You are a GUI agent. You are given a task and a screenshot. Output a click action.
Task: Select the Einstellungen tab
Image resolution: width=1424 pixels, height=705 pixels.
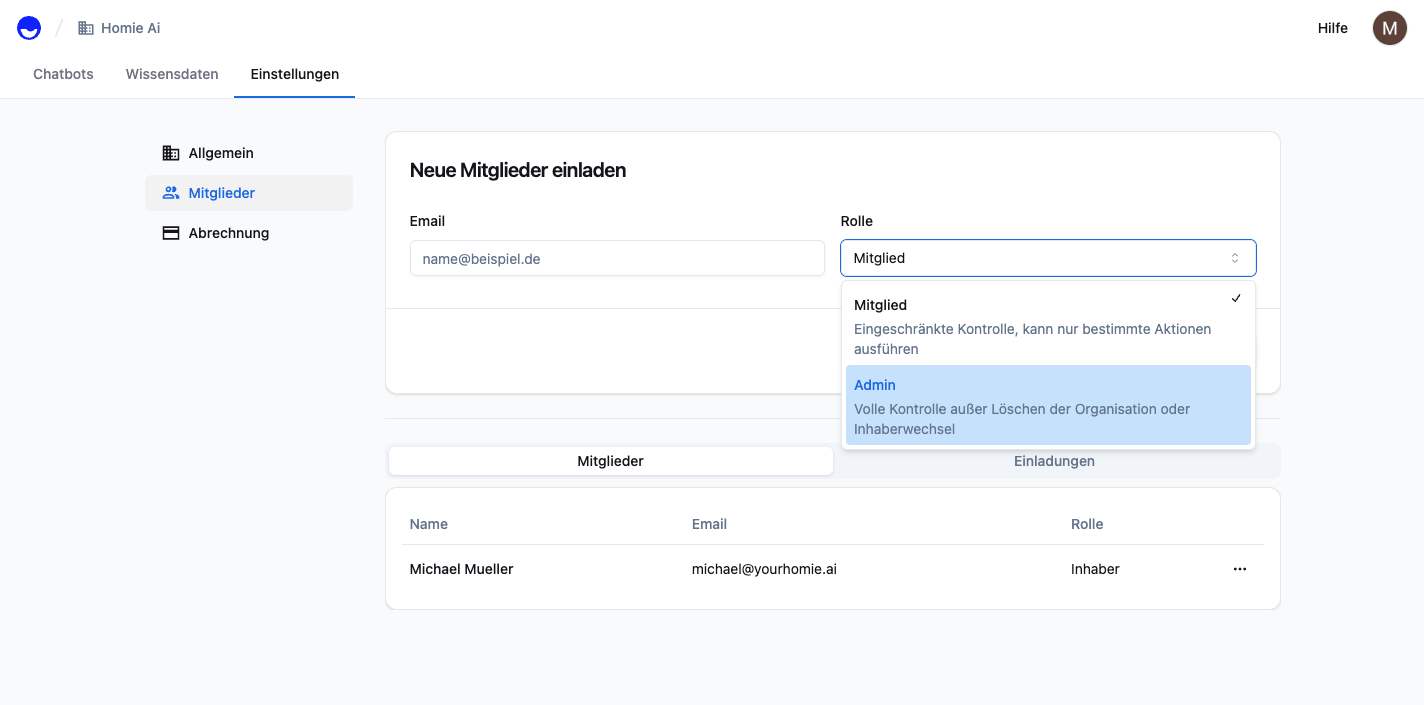[295, 74]
